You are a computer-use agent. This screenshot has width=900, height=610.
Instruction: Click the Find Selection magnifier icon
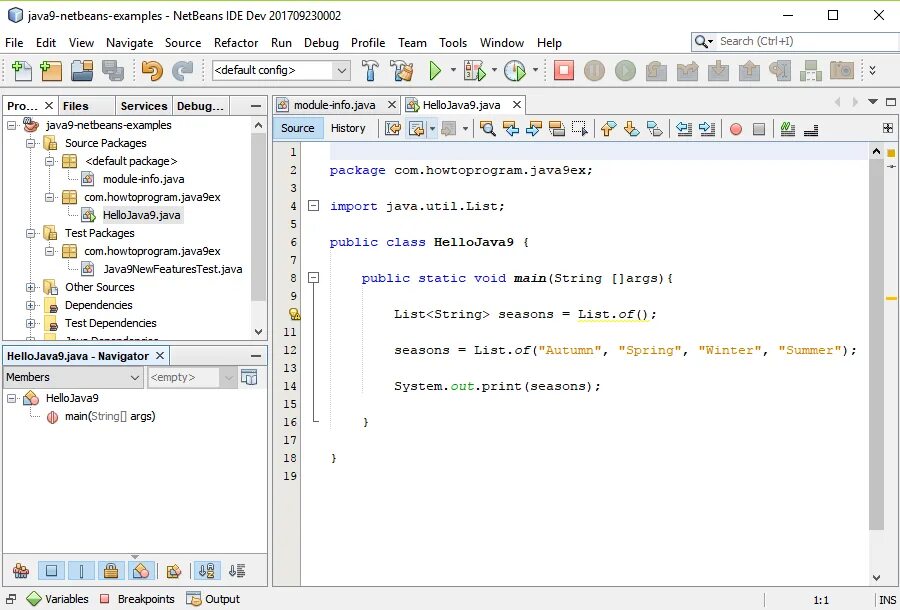click(x=487, y=129)
